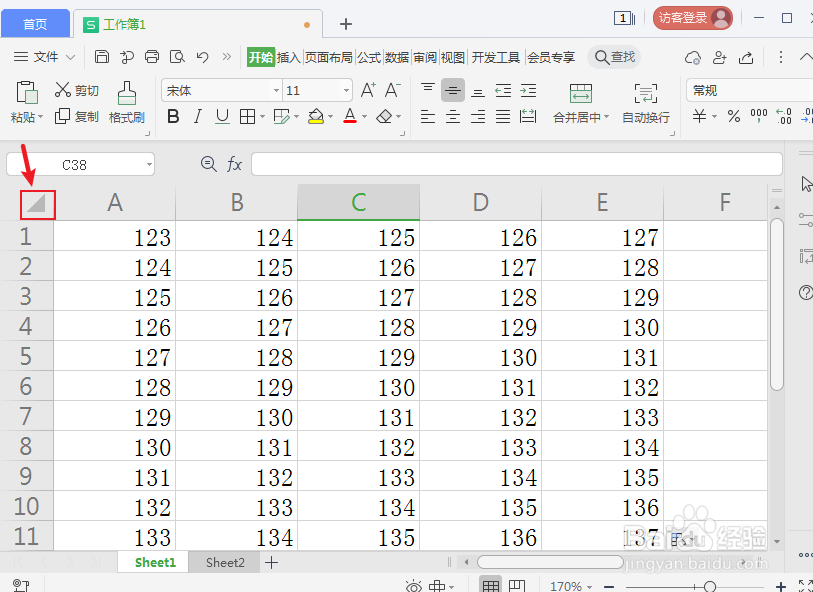The height and width of the screenshot is (592, 813).
Task: Open fill color dropdown arrow
Action: click(330, 117)
